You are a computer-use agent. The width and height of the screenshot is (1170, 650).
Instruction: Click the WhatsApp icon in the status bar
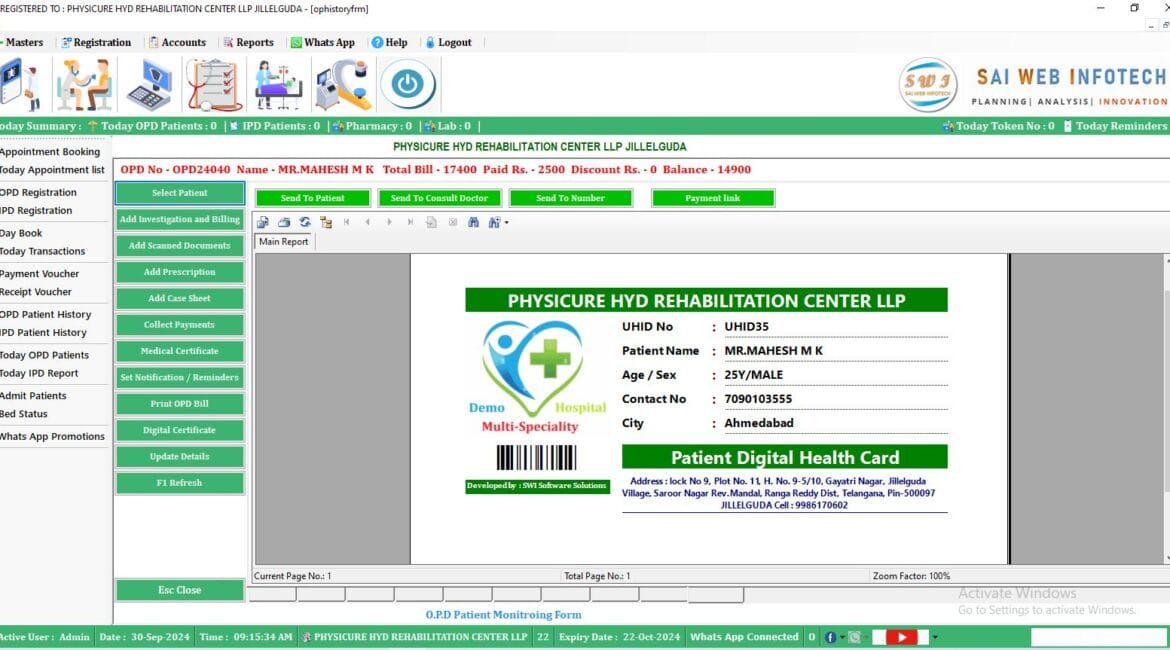click(855, 637)
